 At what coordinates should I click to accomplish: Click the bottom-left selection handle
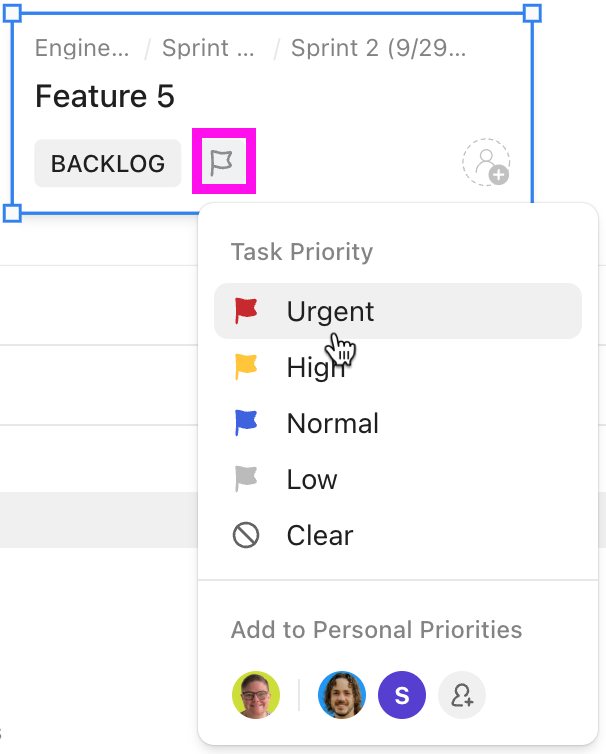[12, 213]
